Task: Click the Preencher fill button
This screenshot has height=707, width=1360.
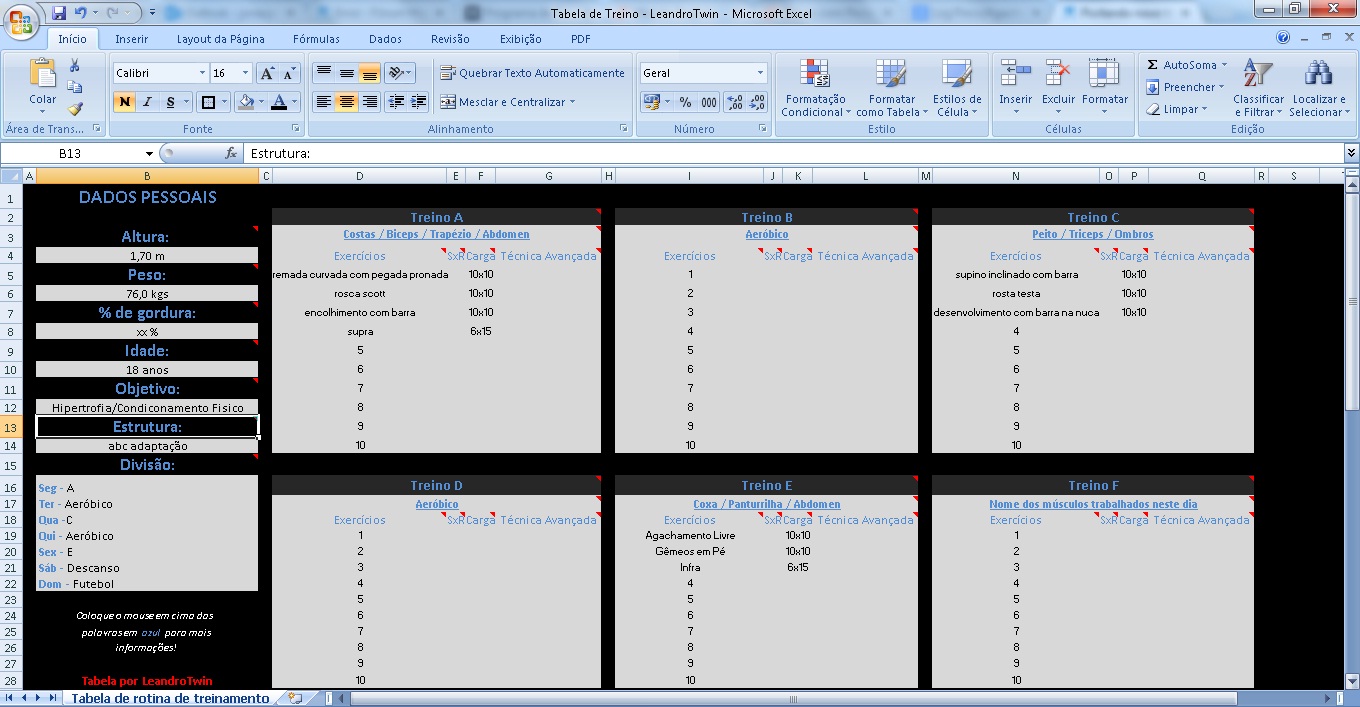Action: (x=1186, y=87)
